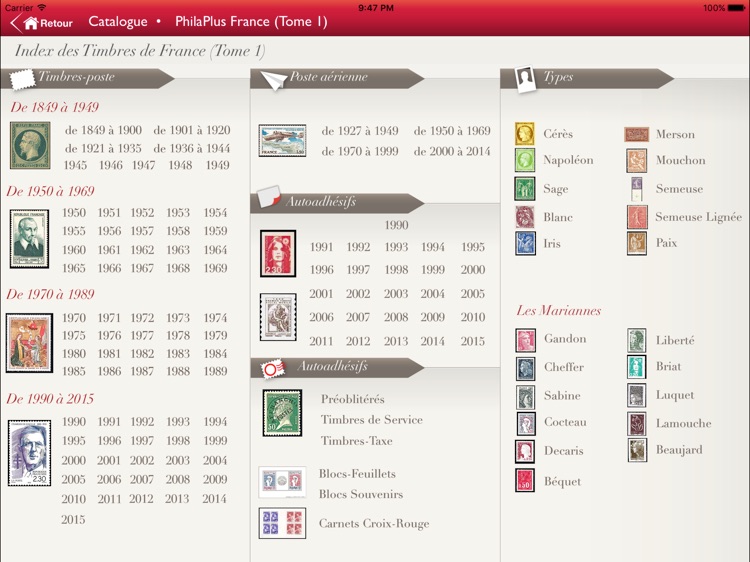Select the Napoléon green stamp icon

[524, 160]
